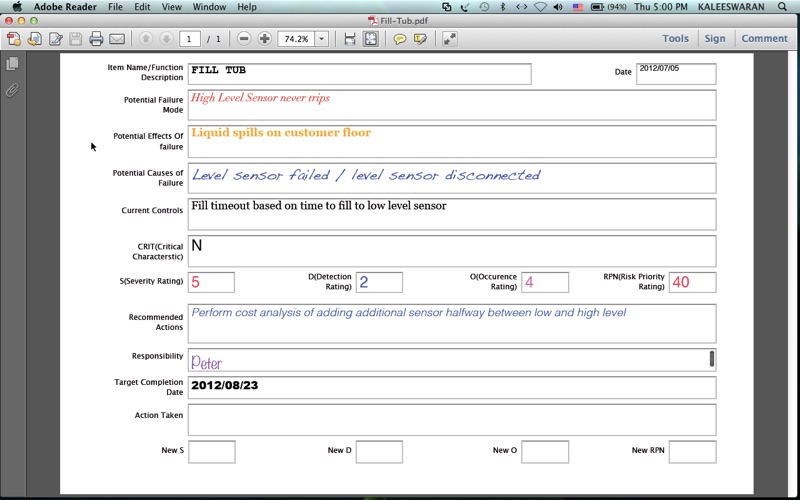This screenshot has width=800, height=500.
Task: Print the document using printer icon
Action: [x=96, y=39]
